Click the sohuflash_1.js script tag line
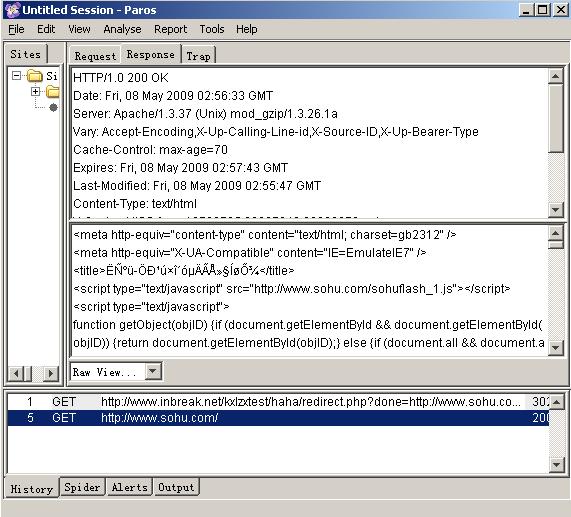 (292, 289)
